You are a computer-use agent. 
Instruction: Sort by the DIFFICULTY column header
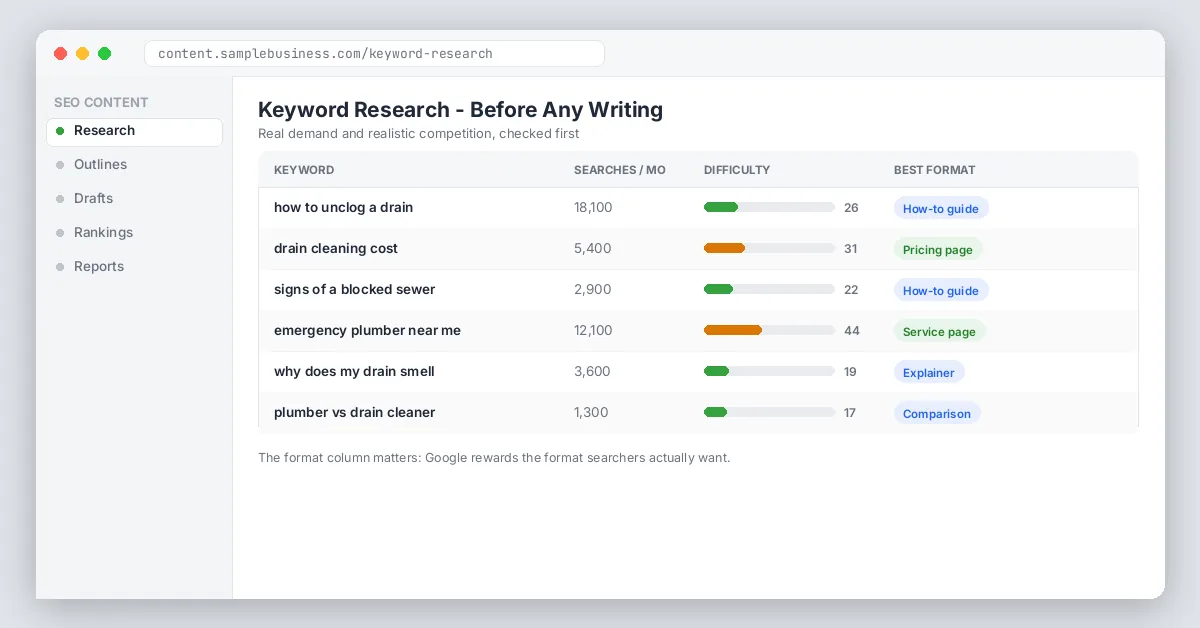[737, 170]
